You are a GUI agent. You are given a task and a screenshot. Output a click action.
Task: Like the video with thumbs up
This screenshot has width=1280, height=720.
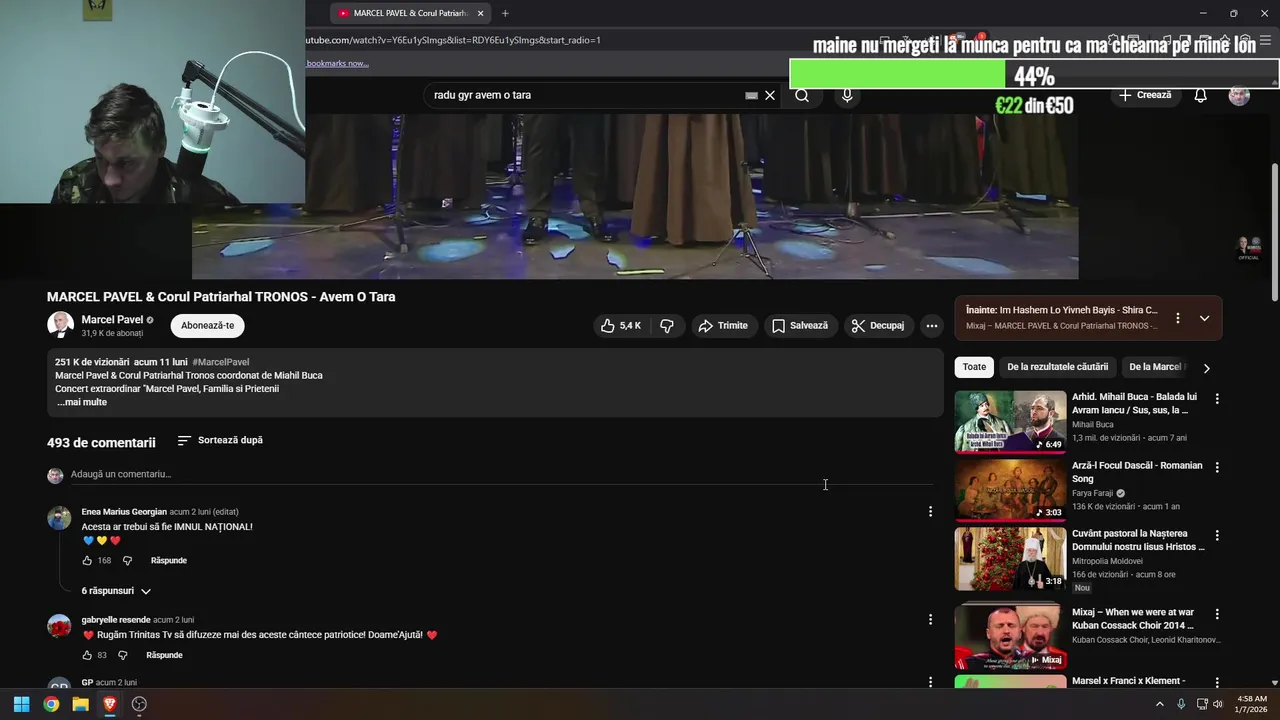pos(620,326)
